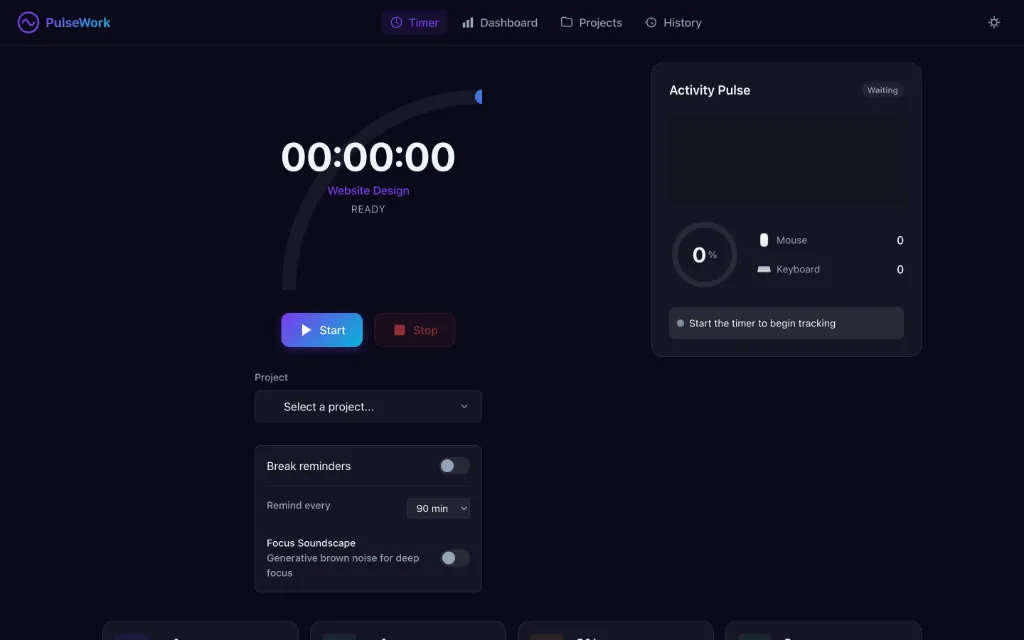Click the PulseWork logo icon
Viewport: 1024px width, 640px height.
[x=28, y=22]
